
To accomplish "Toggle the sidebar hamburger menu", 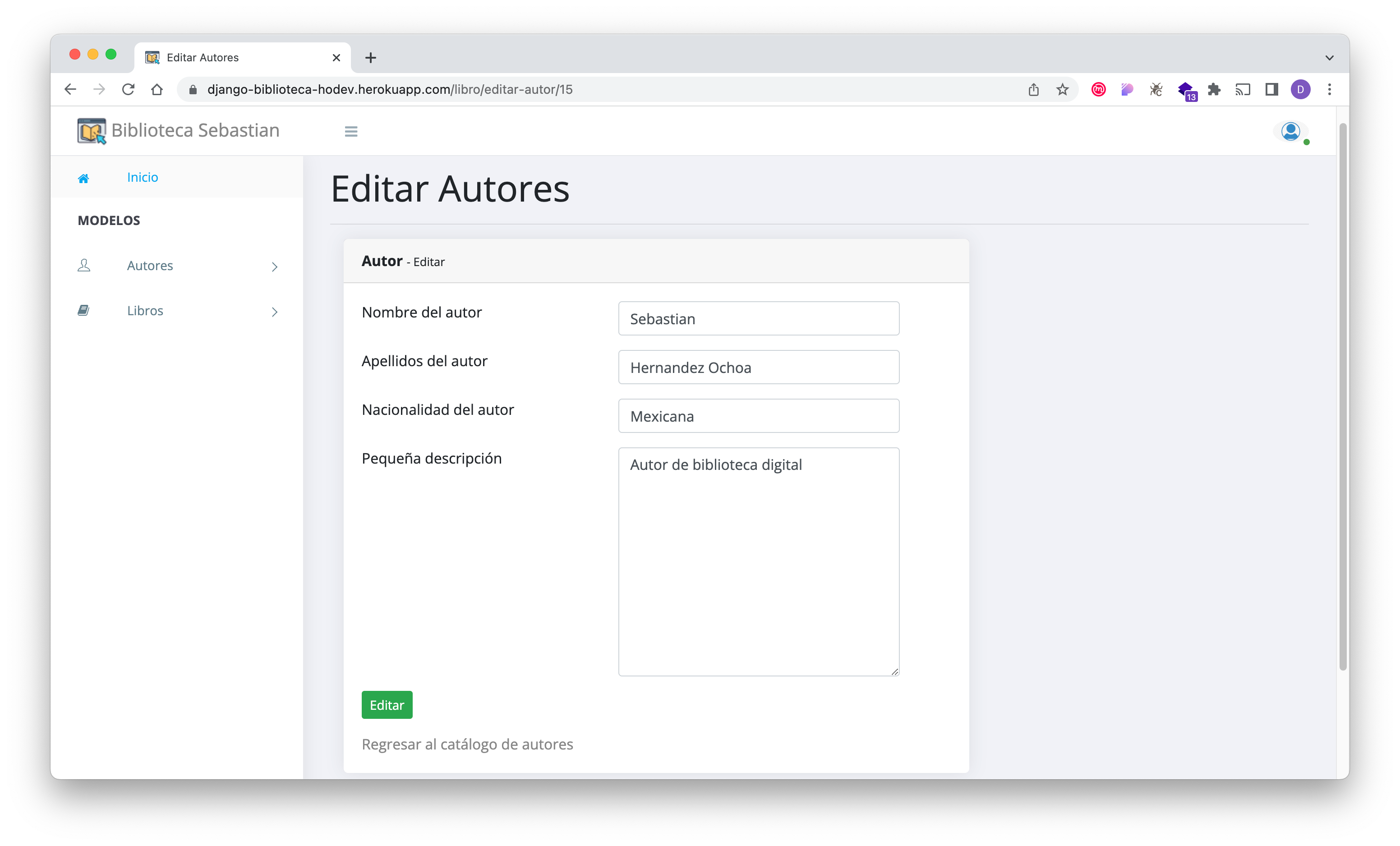I will point(350,131).
